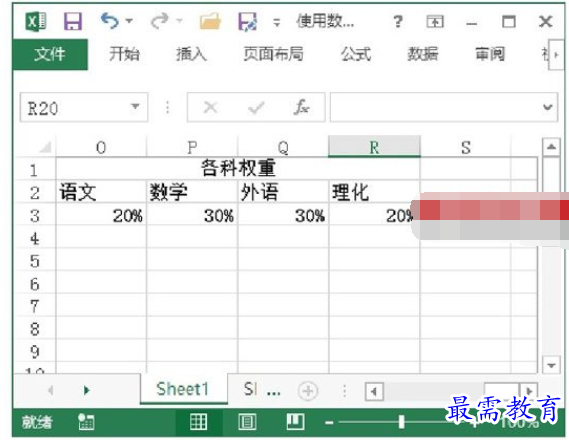Click the vertical scrollbar up arrow
The image size is (569, 440).
coord(551,147)
